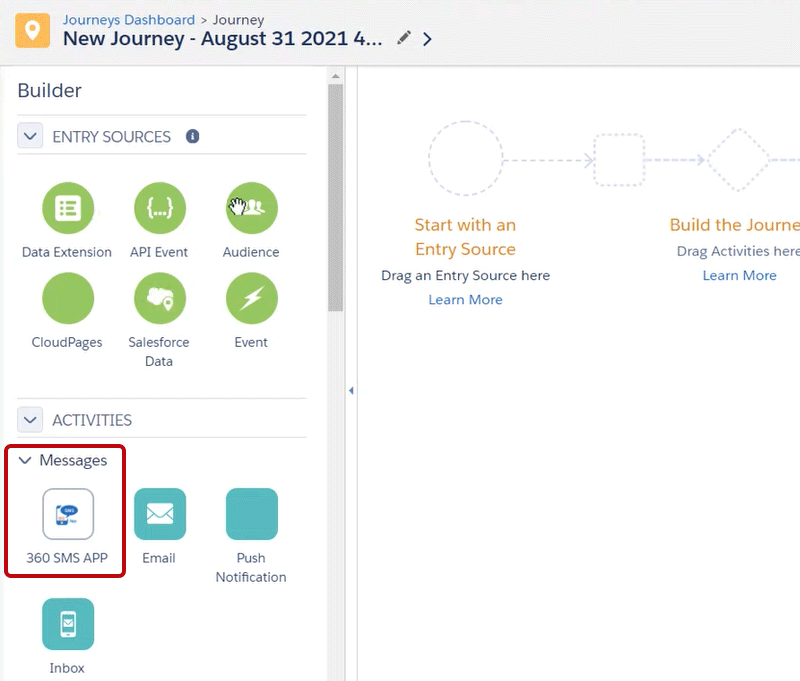This screenshot has width=800, height=681.
Task: Click the Email message activity icon
Action: tap(159, 514)
